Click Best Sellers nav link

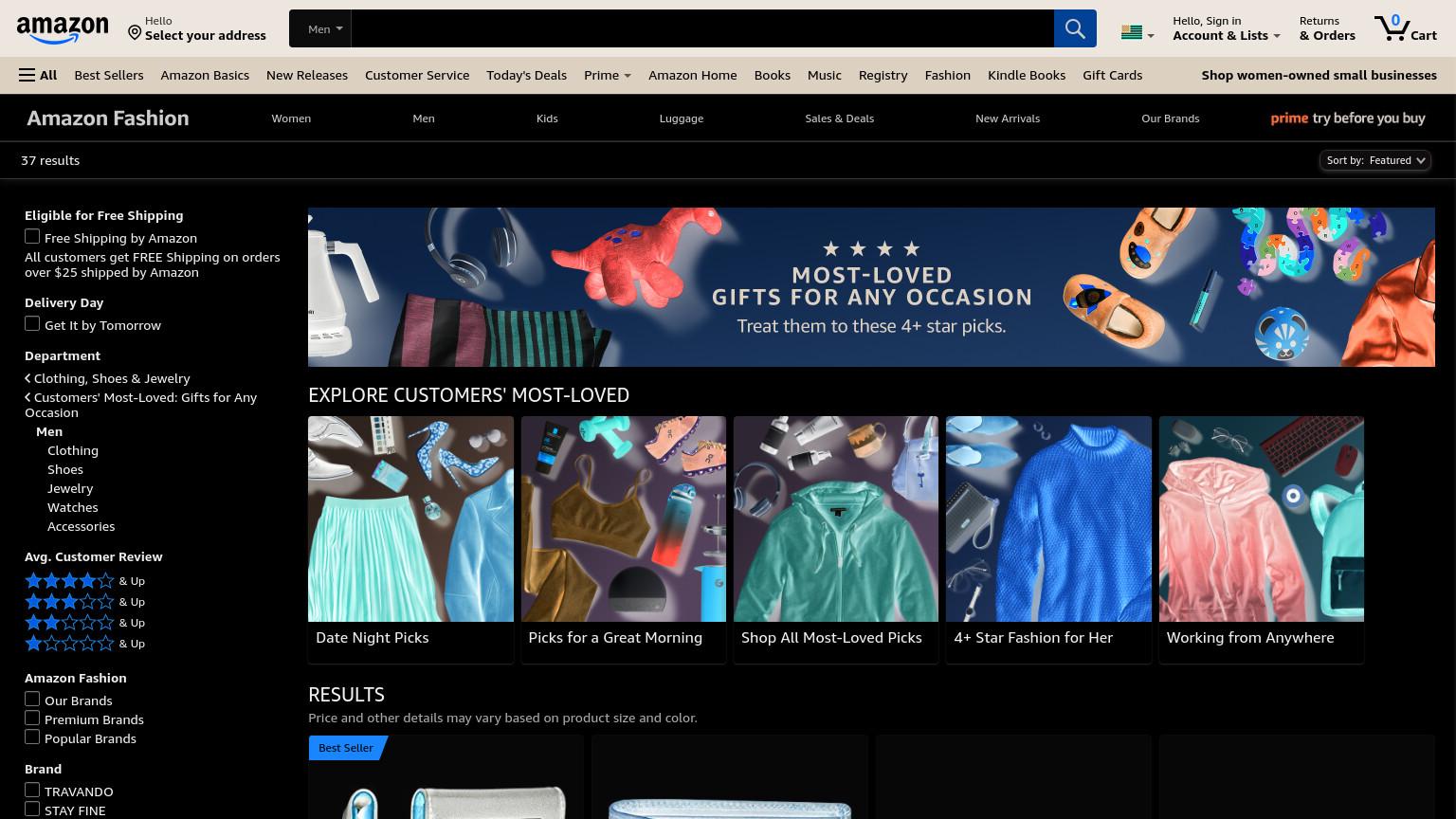109,75
